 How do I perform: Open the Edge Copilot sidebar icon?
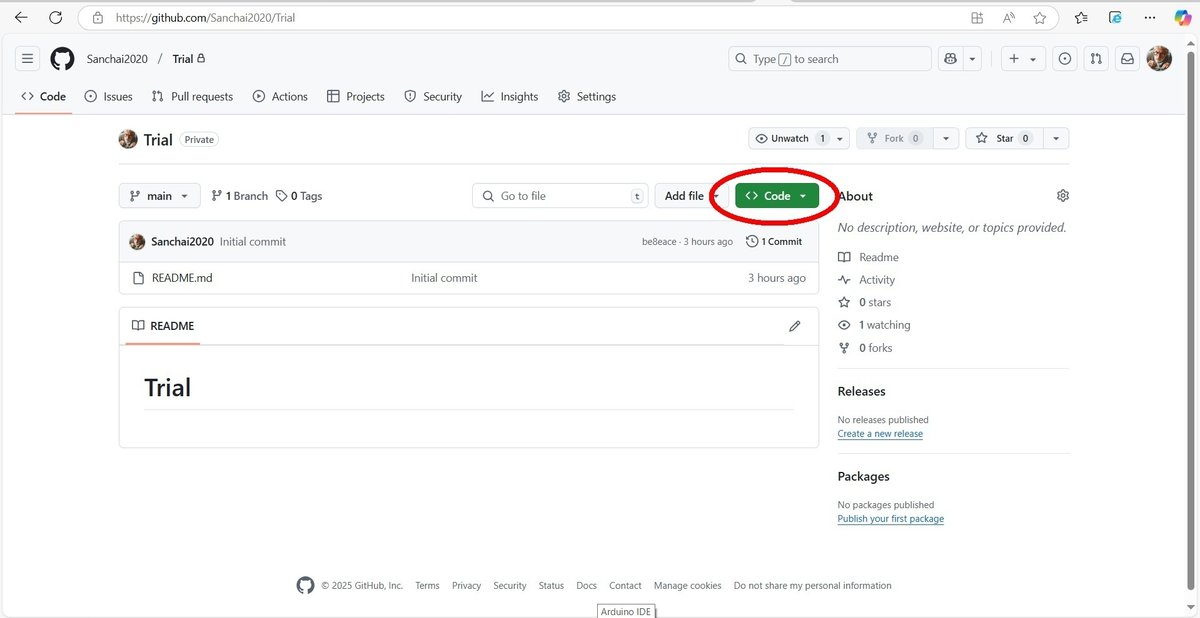point(1182,17)
